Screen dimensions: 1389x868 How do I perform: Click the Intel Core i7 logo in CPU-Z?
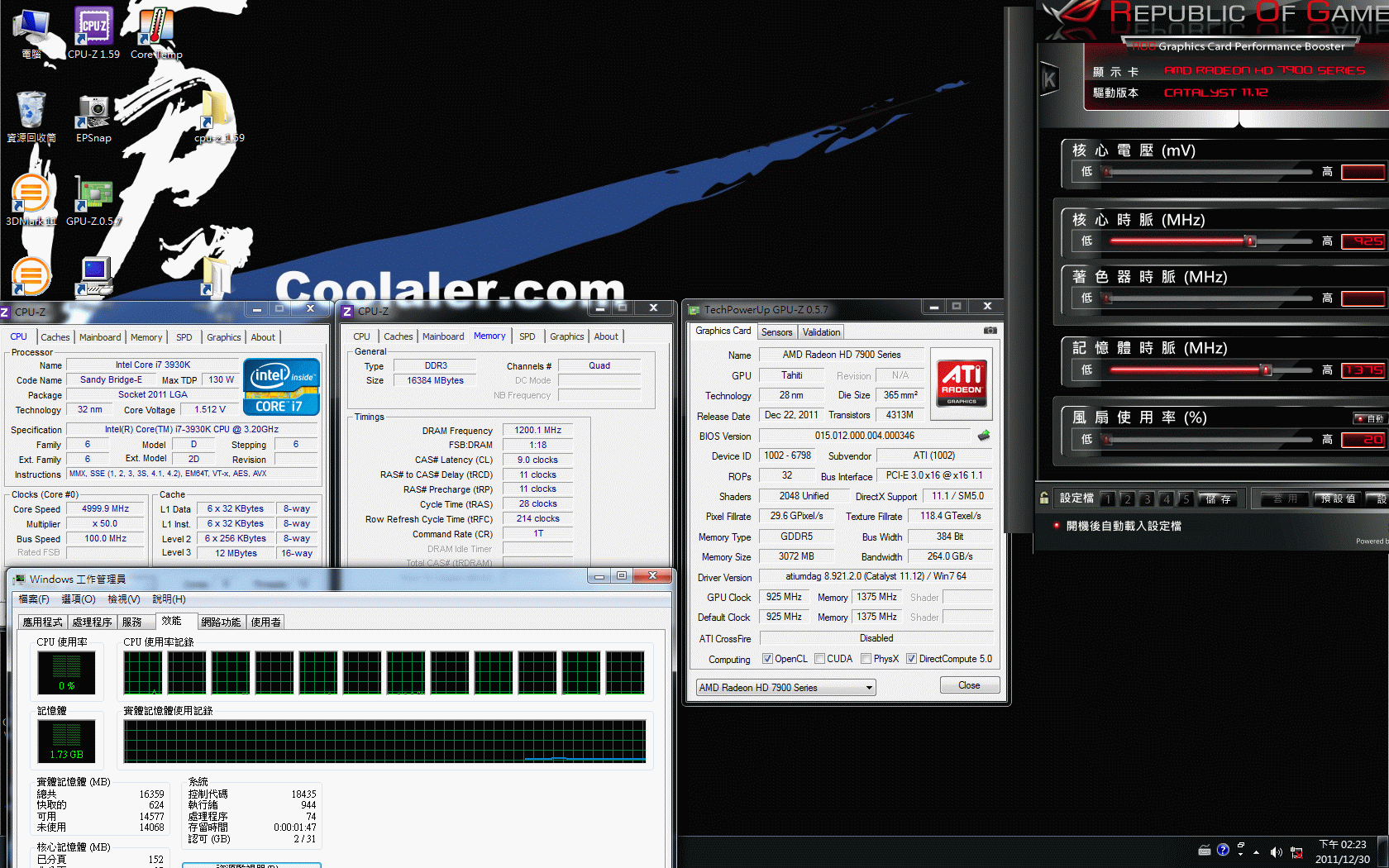(x=281, y=386)
